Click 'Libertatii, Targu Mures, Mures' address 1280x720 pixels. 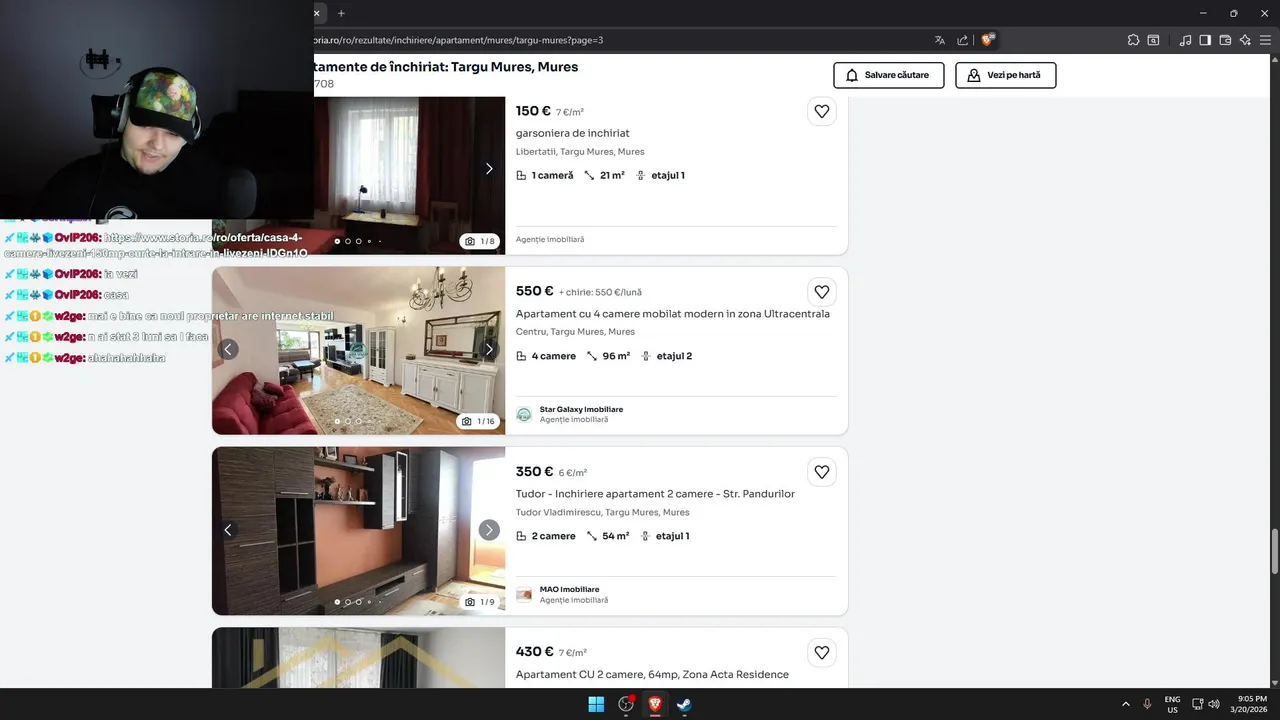[x=580, y=152]
